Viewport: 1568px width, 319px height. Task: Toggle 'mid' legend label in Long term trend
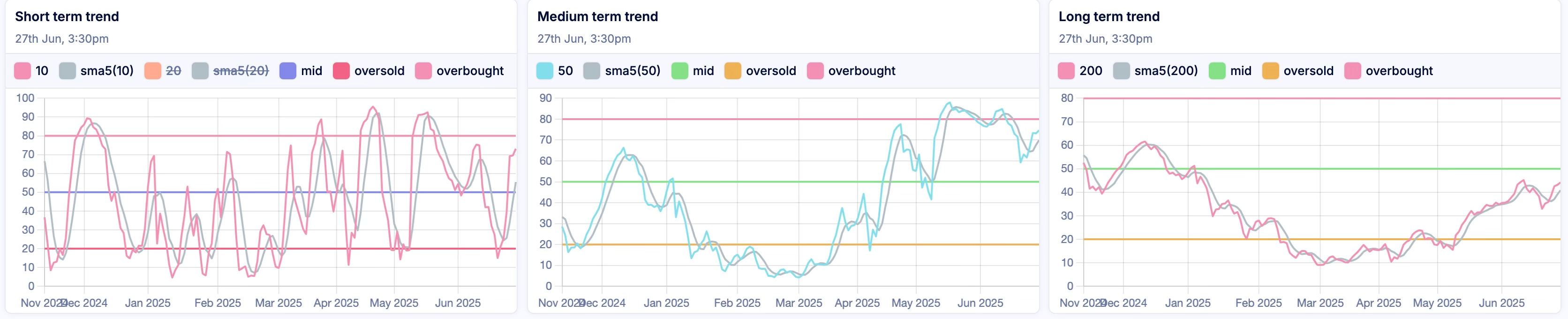coord(1241,71)
